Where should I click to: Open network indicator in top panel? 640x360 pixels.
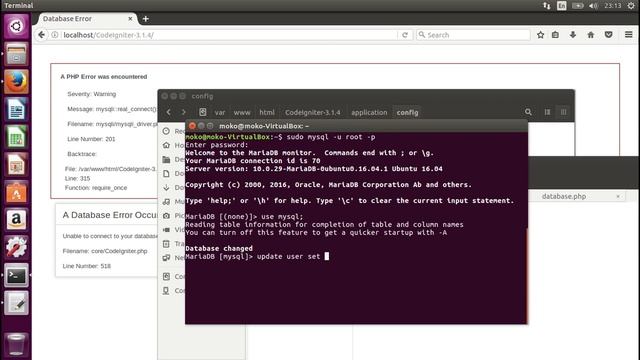[x=547, y=6]
